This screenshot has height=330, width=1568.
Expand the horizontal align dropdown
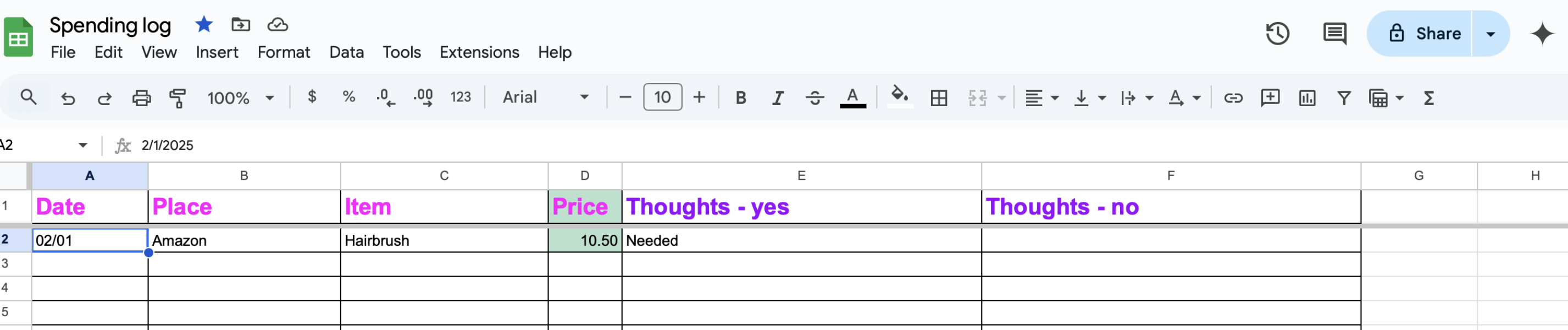click(x=1041, y=97)
